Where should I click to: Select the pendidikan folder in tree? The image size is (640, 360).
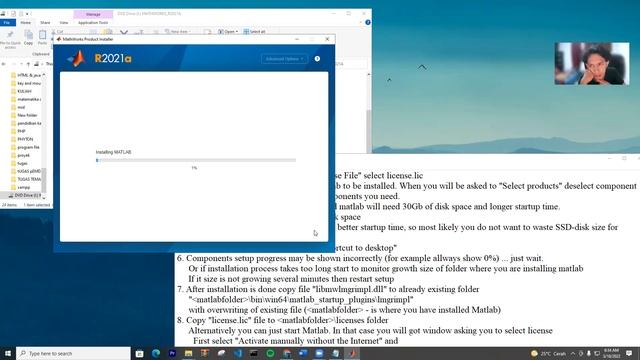26,123
